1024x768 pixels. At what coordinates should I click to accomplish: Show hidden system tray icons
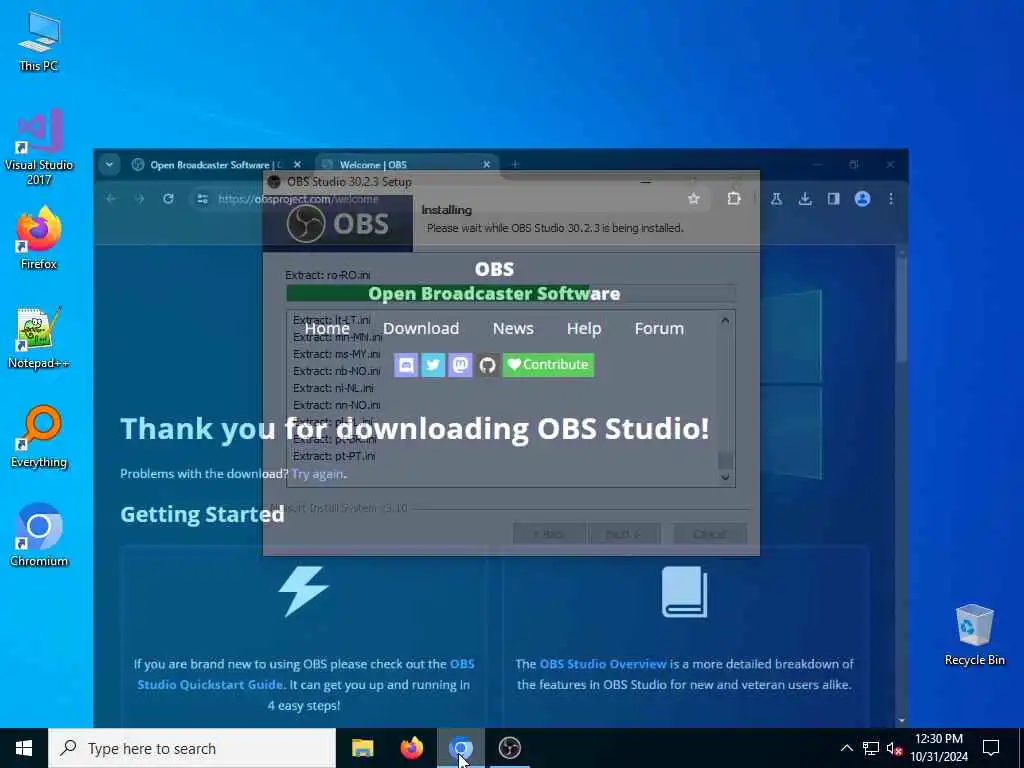[x=846, y=748]
